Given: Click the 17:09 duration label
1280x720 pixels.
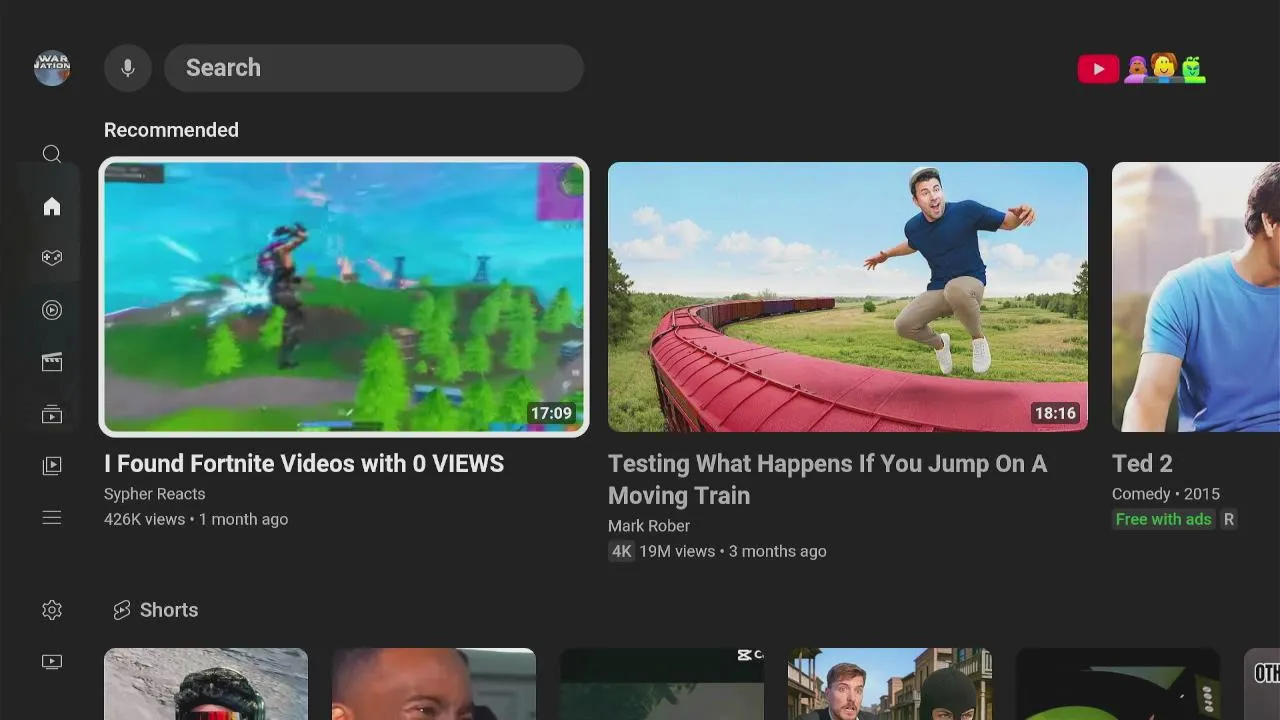Looking at the screenshot, I should [x=551, y=413].
